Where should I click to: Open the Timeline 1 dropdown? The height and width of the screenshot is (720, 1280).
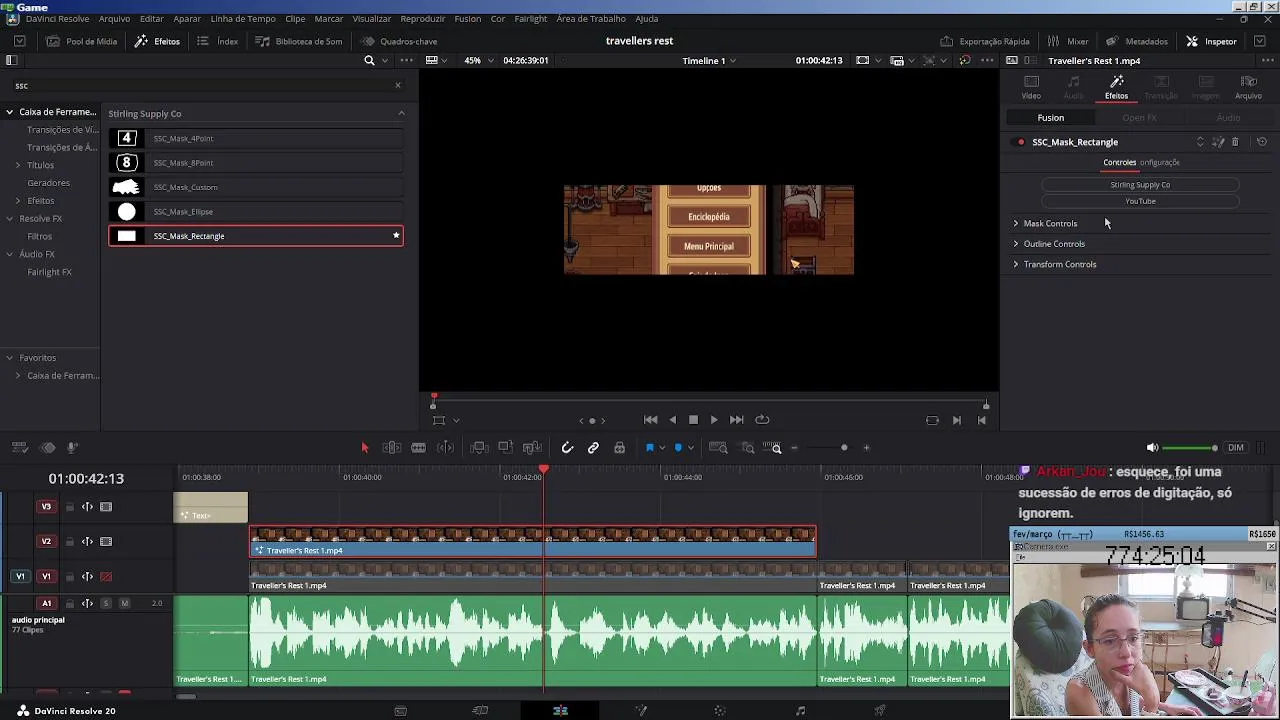[709, 61]
